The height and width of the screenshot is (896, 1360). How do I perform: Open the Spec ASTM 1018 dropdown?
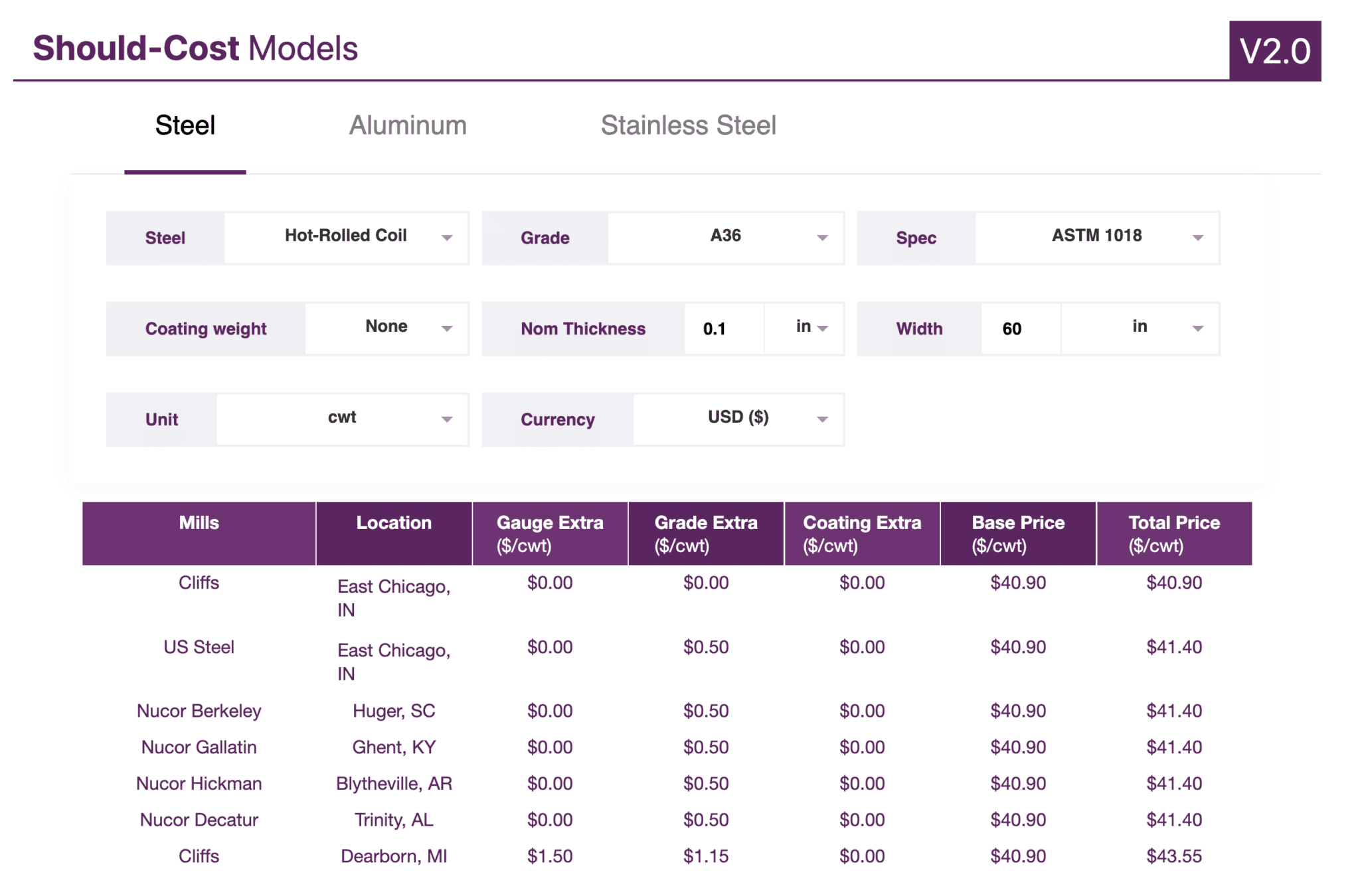coord(1096,237)
